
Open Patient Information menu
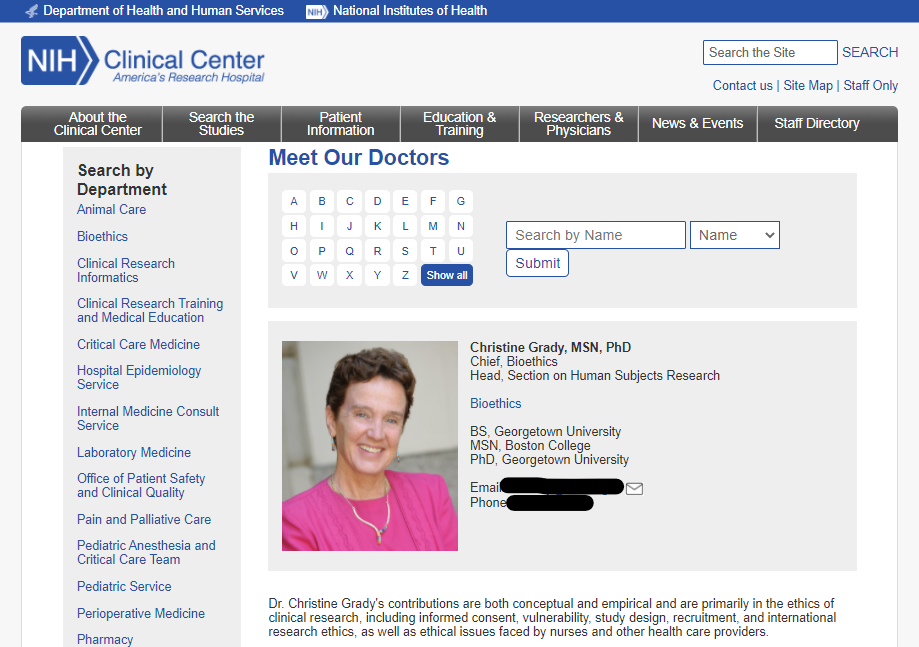[x=341, y=124]
